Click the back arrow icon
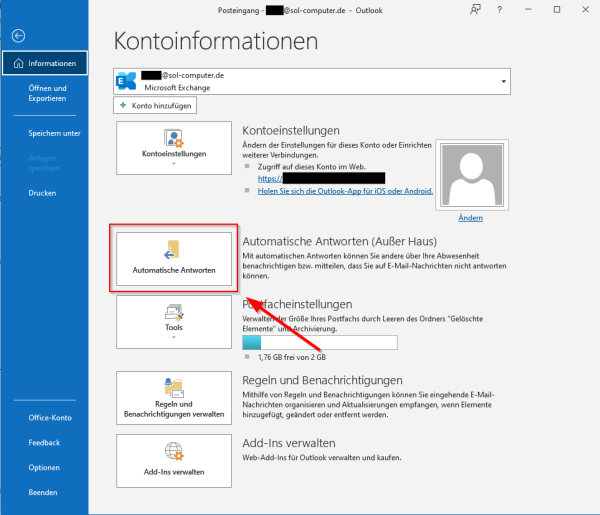 pyautogui.click(x=17, y=36)
